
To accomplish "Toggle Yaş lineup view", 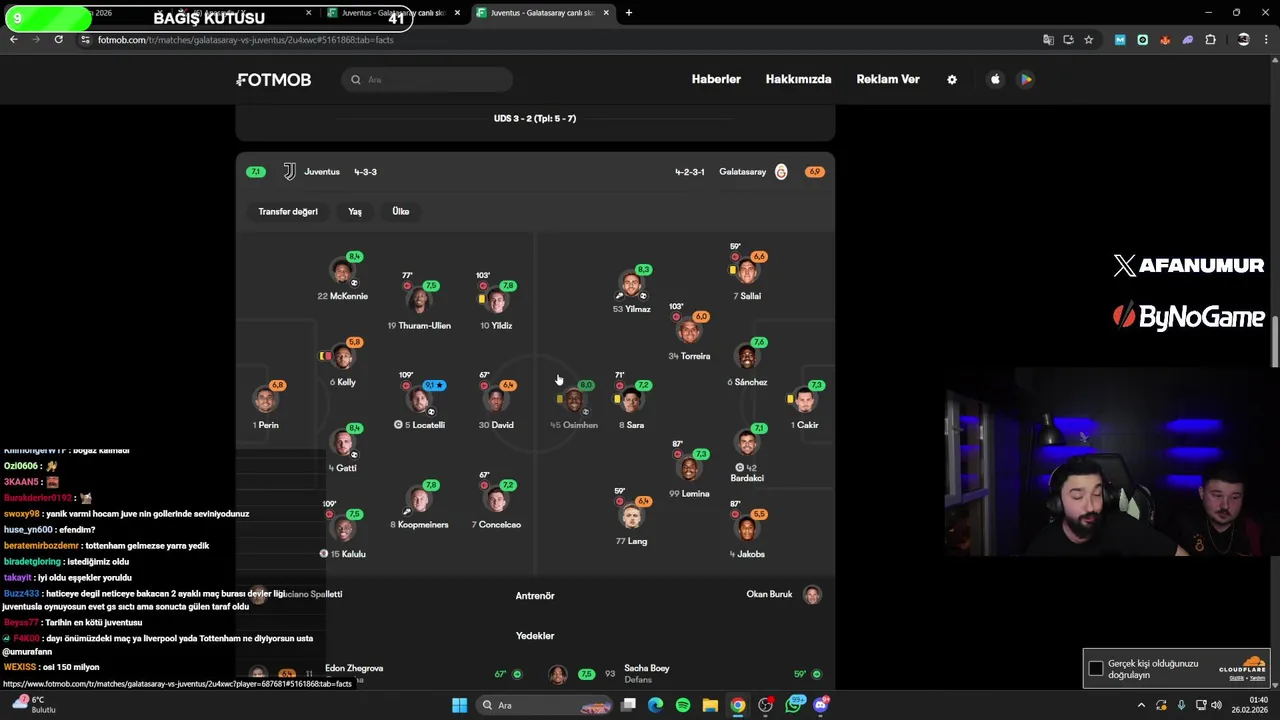I will pyautogui.click(x=355, y=211).
